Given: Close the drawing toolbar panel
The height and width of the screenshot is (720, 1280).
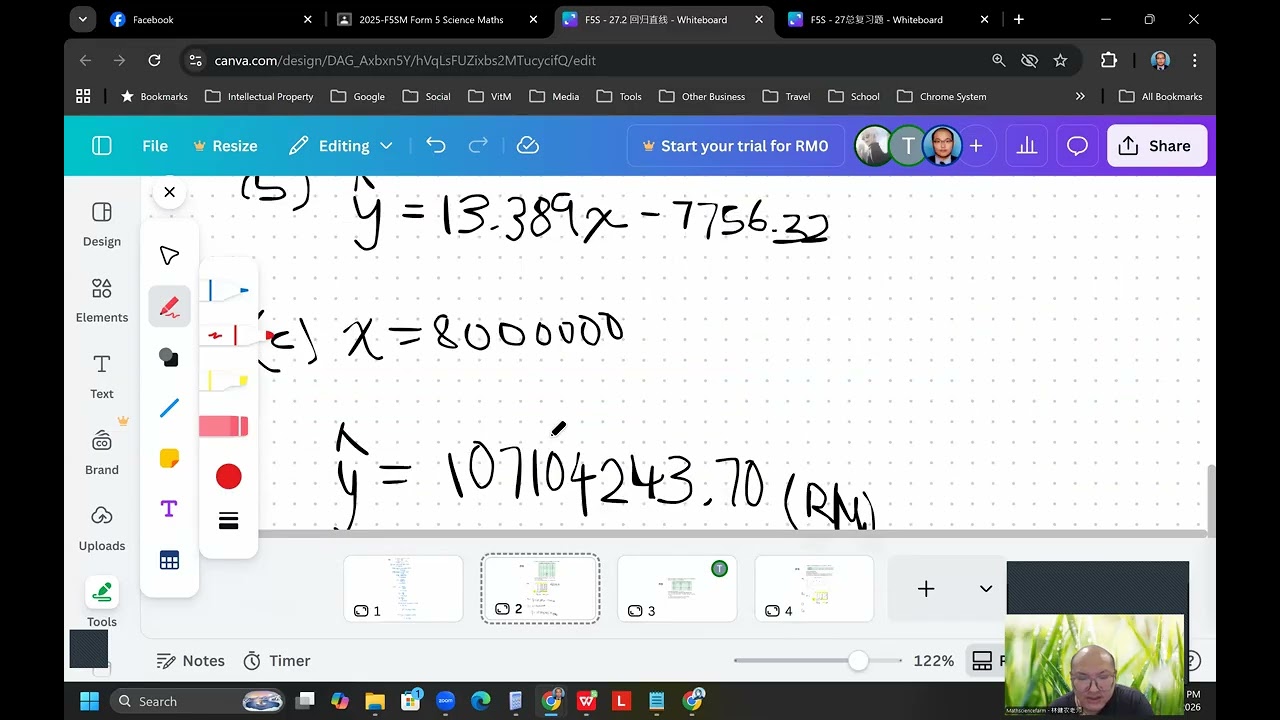Looking at the screenshot, I should (x=169, y=192).
